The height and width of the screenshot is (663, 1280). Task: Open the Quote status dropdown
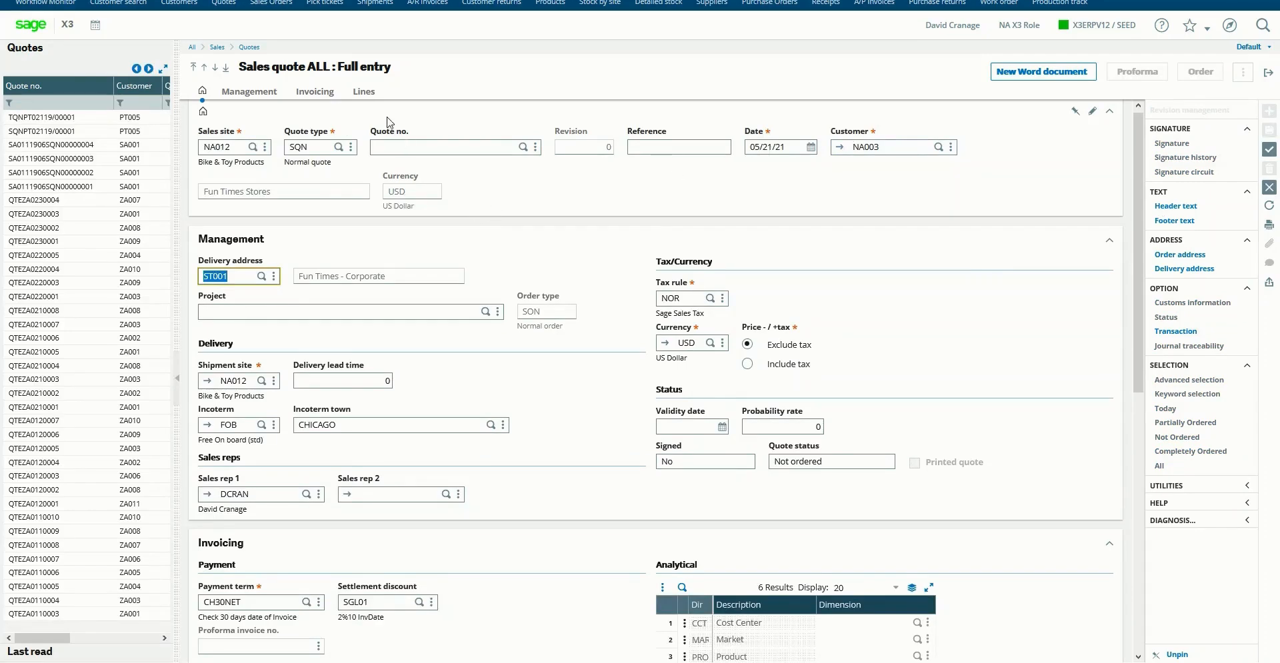pos(831,462)
